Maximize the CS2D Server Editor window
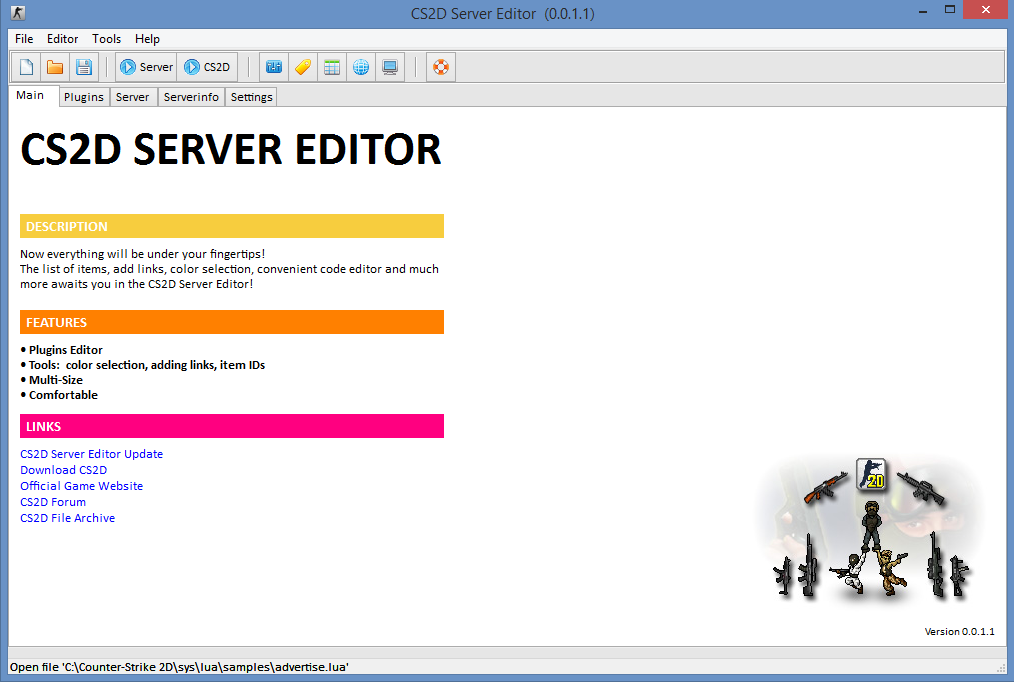The image size is (1014, 682). (949, 10)
